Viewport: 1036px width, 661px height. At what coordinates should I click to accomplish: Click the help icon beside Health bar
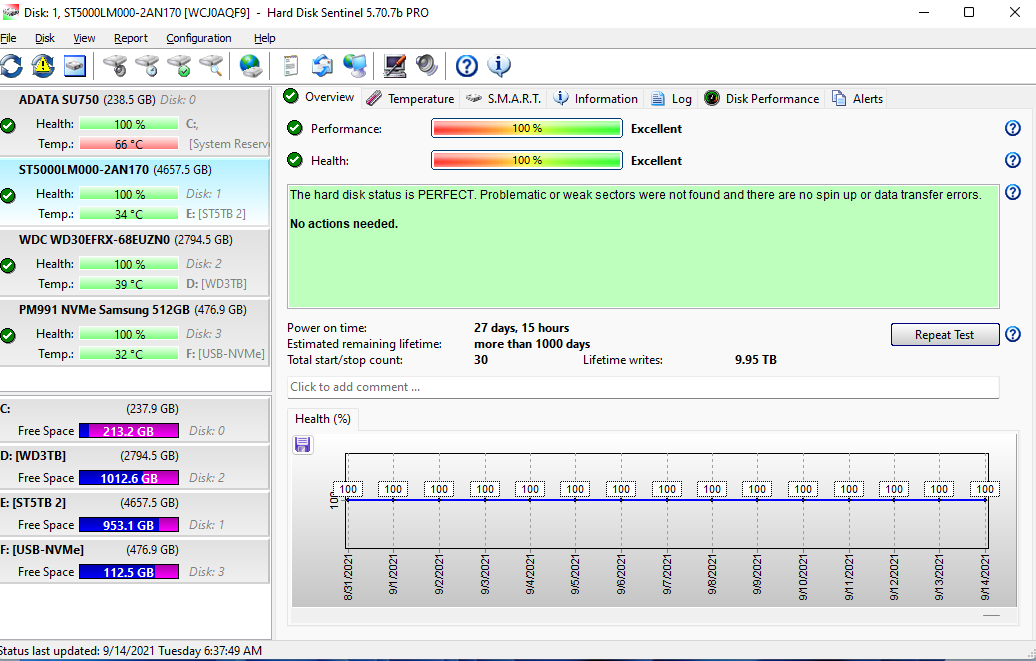click(x=1013, y=160)
